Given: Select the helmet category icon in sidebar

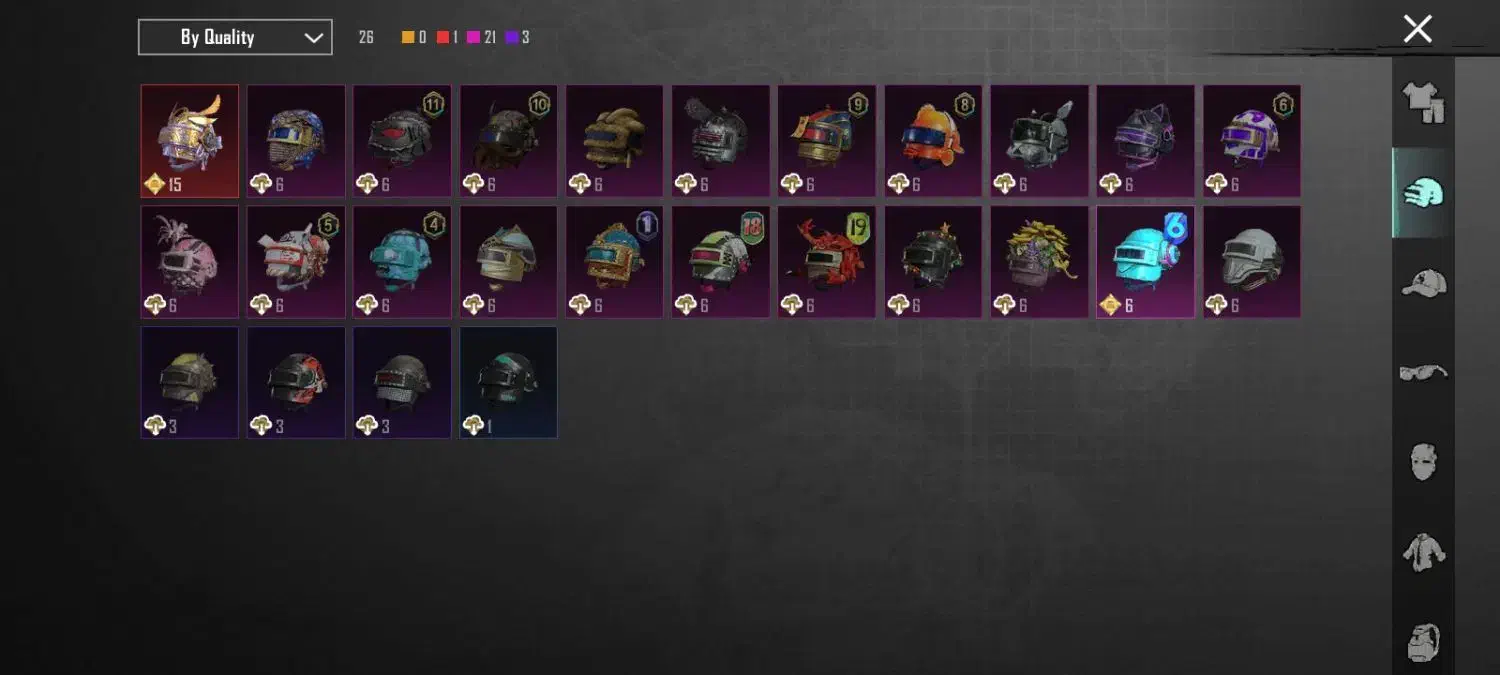Looking at the screenshot, I should [1423, 193].
